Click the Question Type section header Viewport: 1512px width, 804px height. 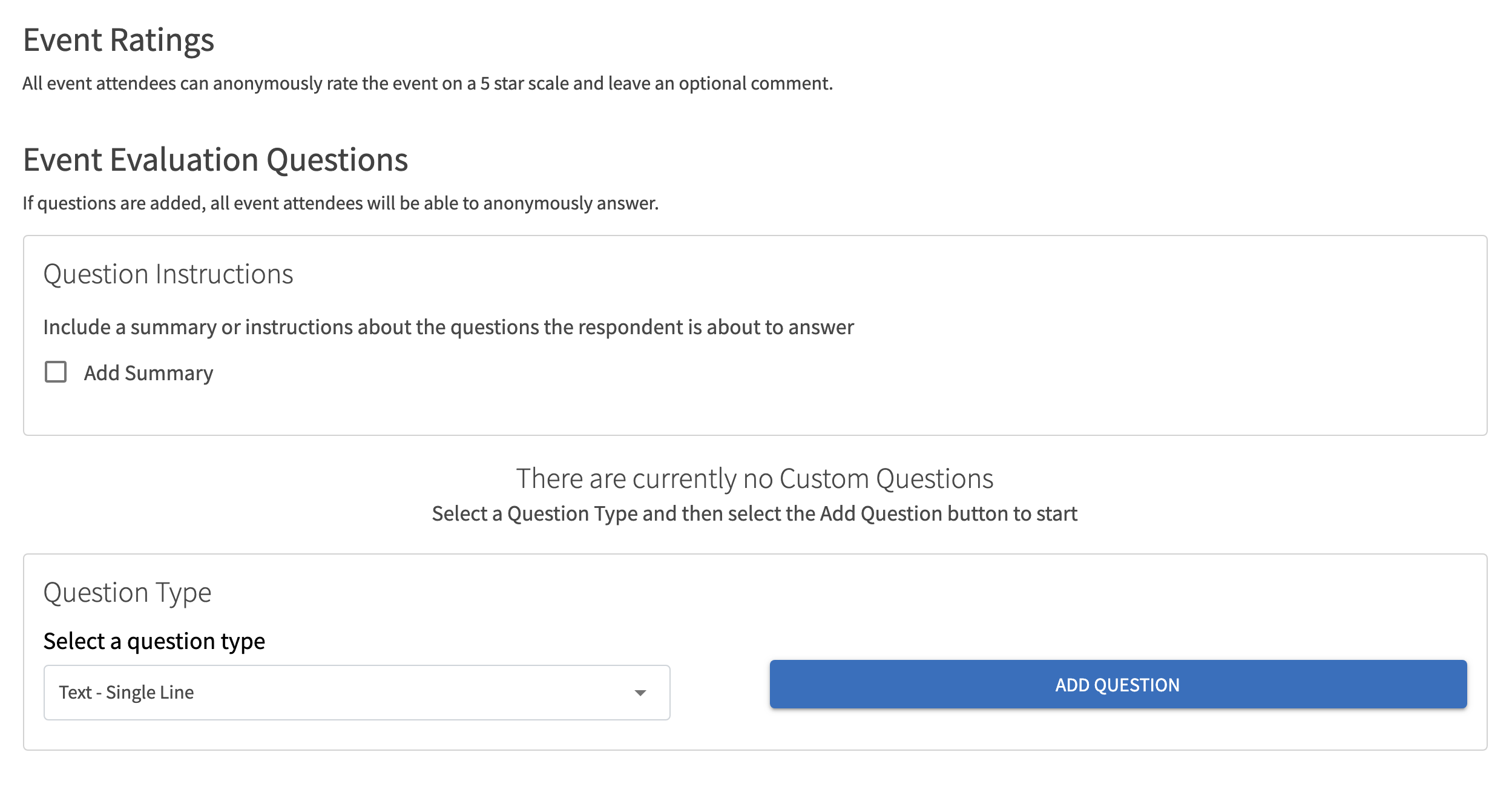tap(127, 592)
